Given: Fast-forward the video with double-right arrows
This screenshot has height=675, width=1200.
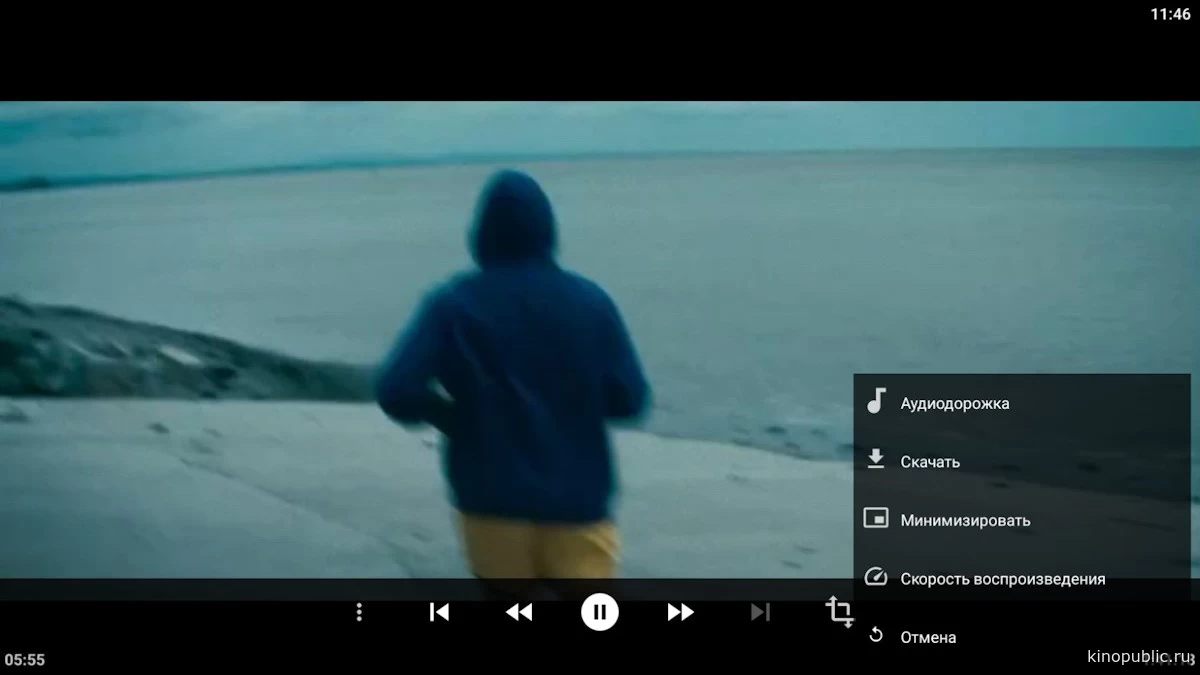Looking at the screenshot, I should pos(680,612).
